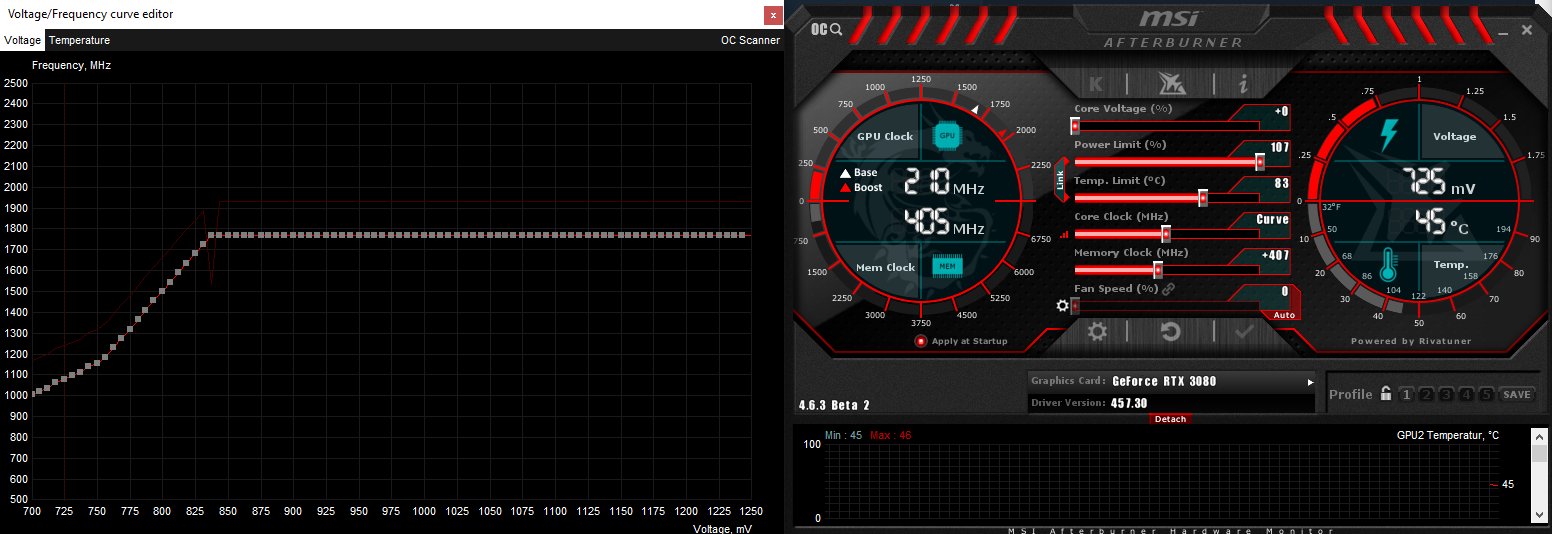This screenshot has width=1552, height=534.
Task: Click the Power Limit slider handle
Action: pos(1260,162)
